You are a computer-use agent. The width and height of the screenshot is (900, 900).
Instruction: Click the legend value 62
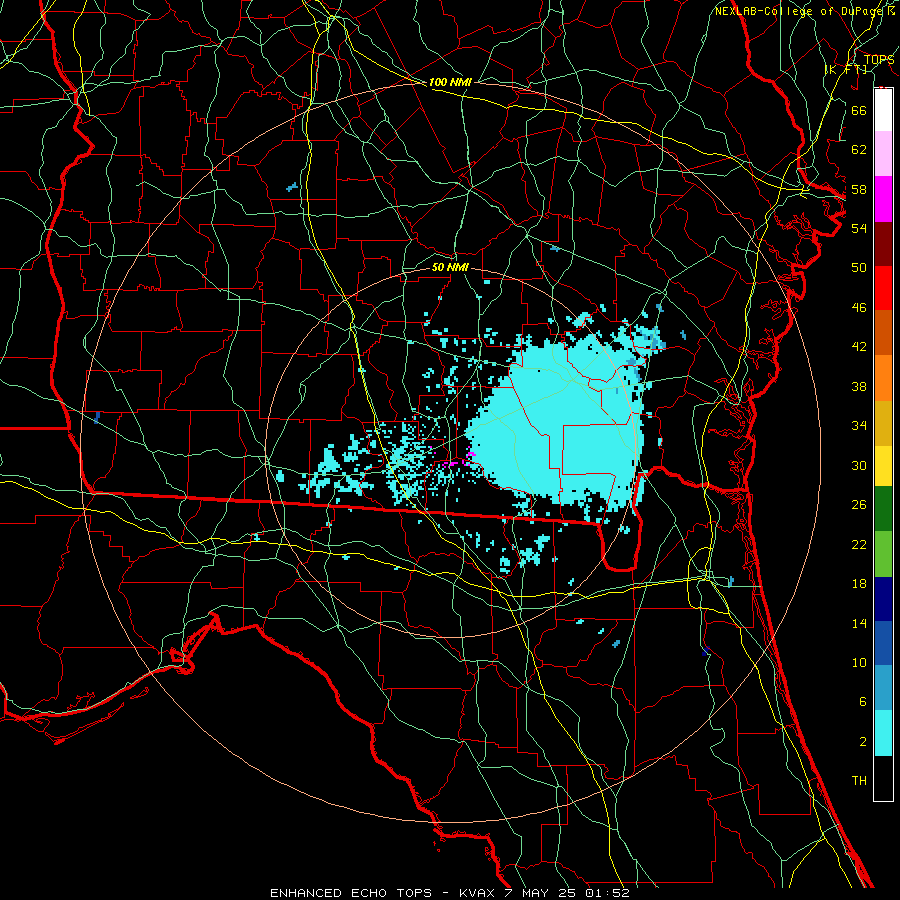[859, 150]
